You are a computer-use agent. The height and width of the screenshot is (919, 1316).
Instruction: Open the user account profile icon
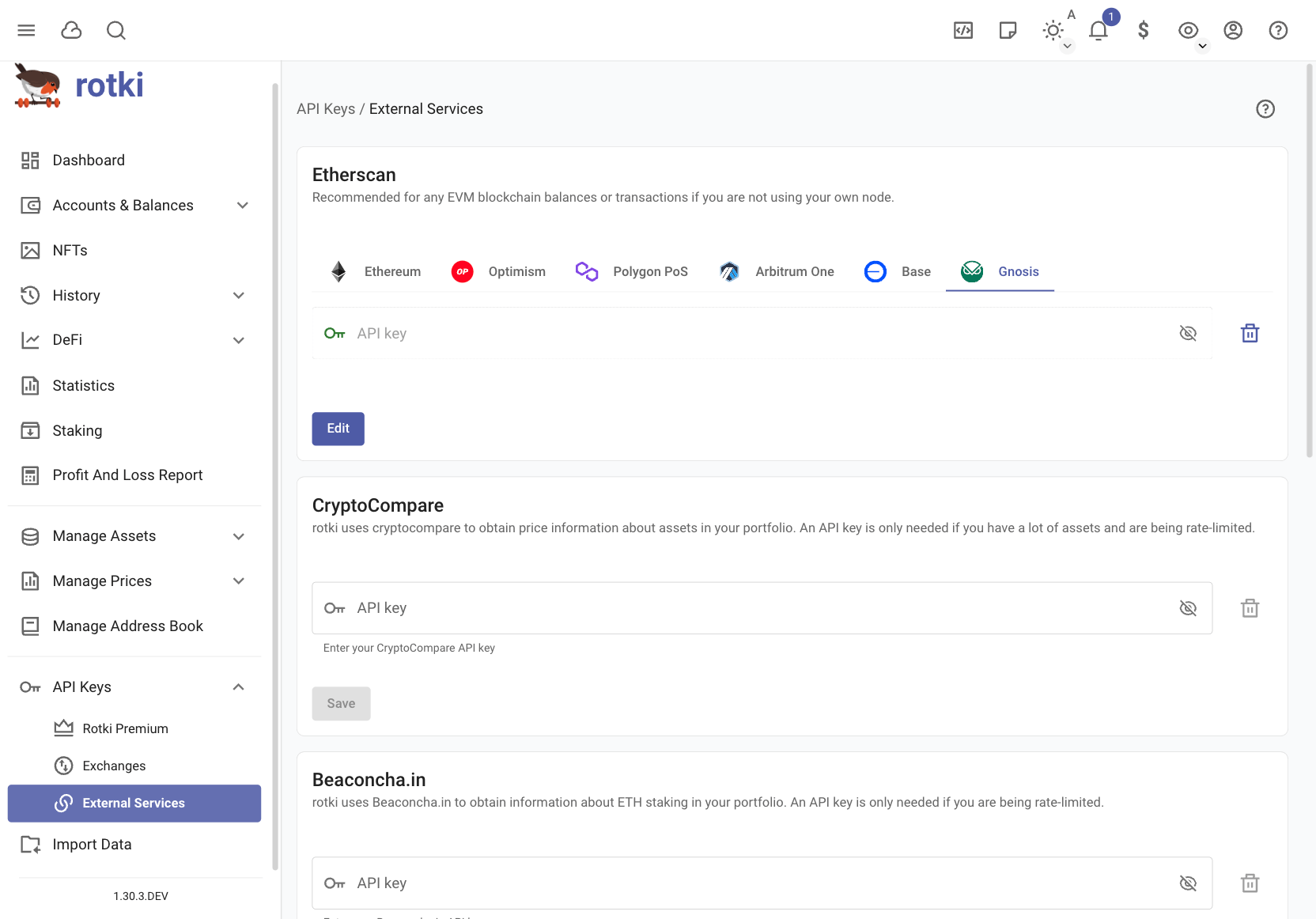coord(1233,30)
